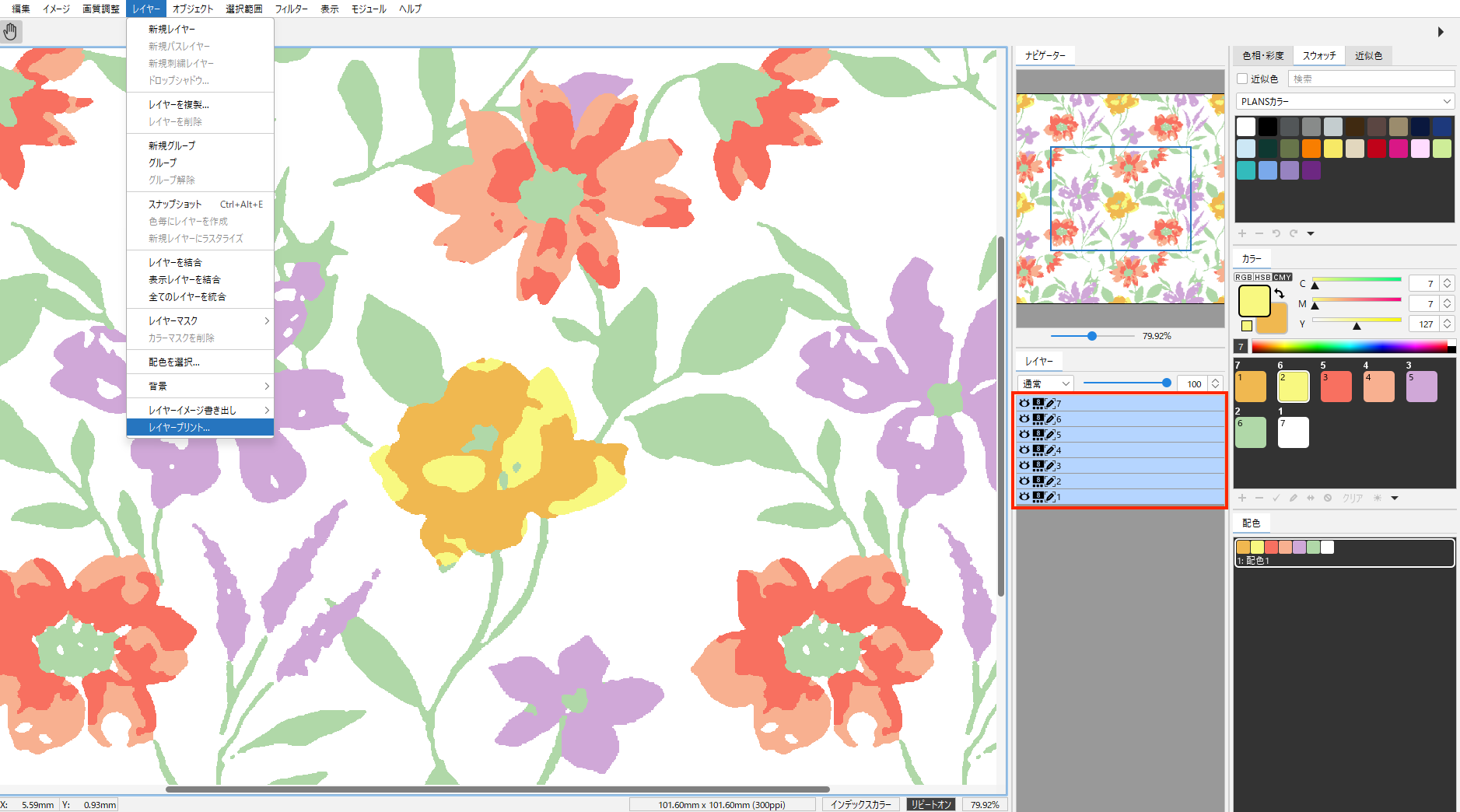Switch to the スウォッチ tab
The width and height of the screenshot is (1460, 812).
pos(1319,56)
